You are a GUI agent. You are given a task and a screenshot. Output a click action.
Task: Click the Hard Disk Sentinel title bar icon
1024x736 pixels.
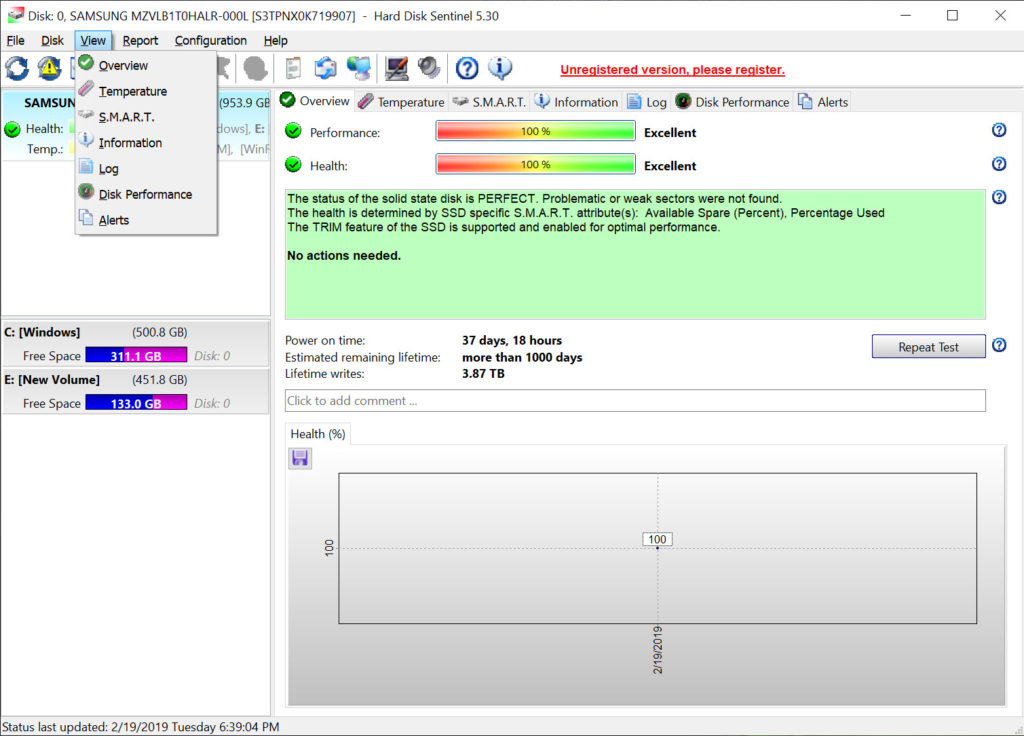click(15, 15)
